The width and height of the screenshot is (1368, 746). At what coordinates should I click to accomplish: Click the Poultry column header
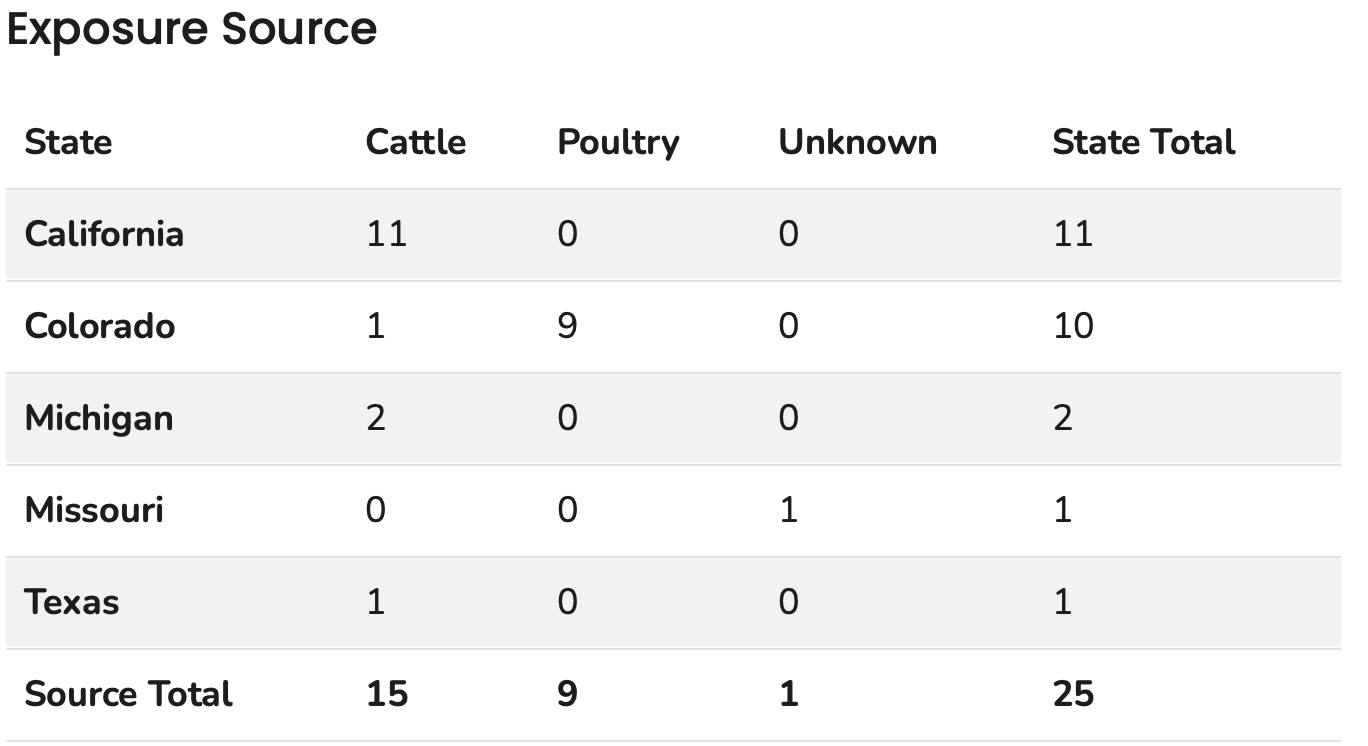pyautogui.click(x=618, y=142)
